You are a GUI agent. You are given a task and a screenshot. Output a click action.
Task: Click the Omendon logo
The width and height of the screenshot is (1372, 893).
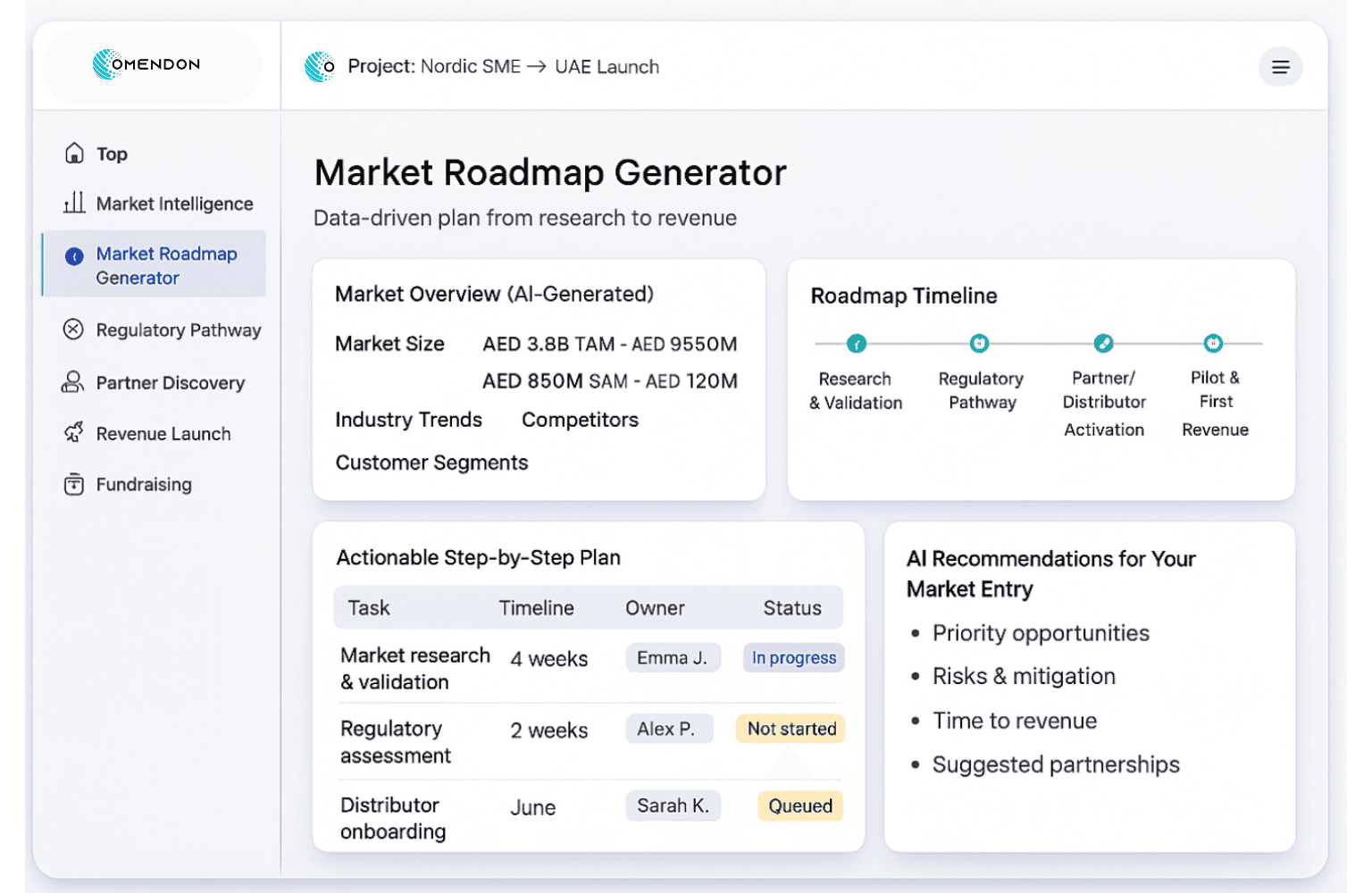[x=147, y=64]
